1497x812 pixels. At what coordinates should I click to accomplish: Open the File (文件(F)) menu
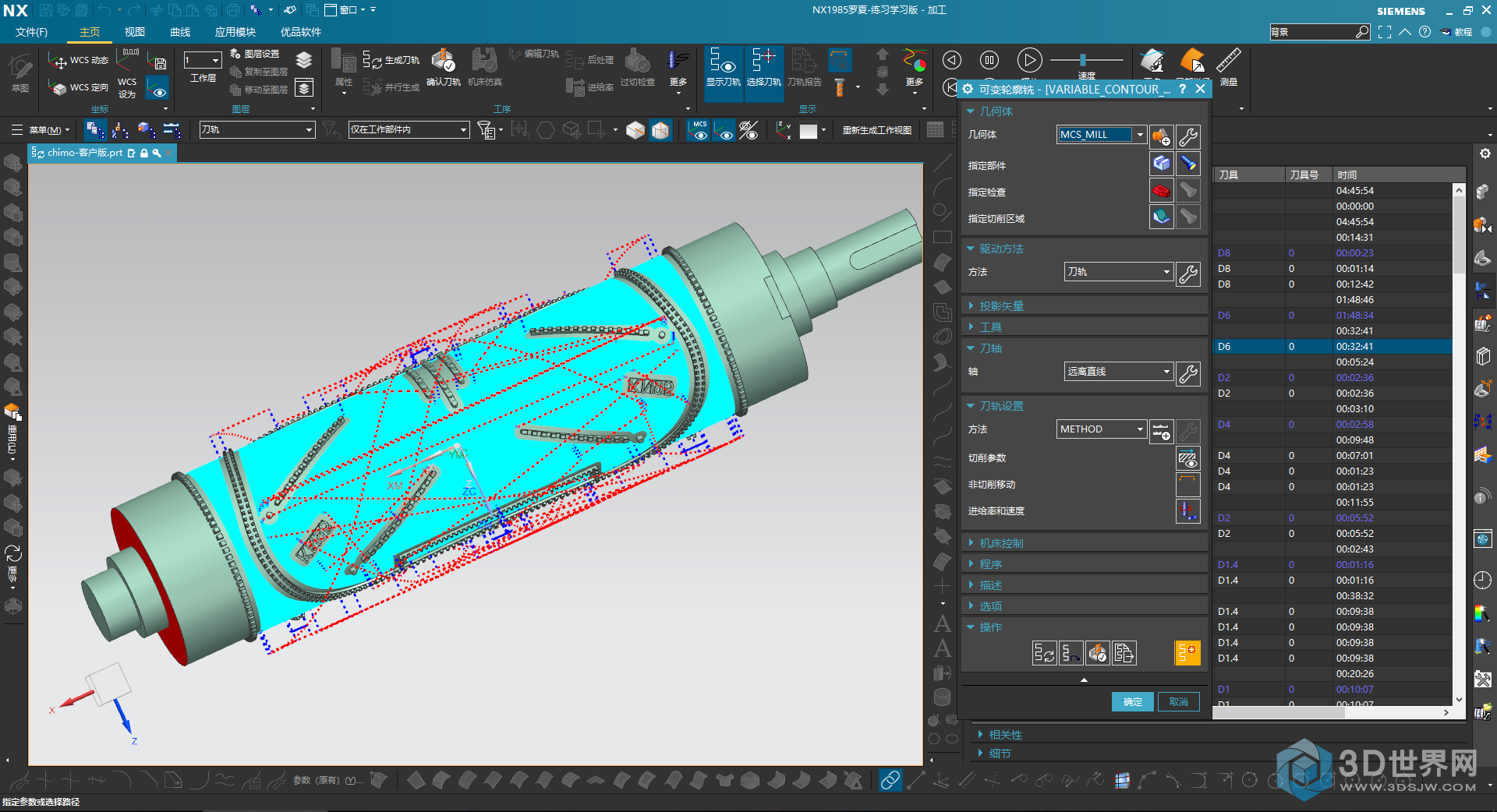(x=31, y=32)
